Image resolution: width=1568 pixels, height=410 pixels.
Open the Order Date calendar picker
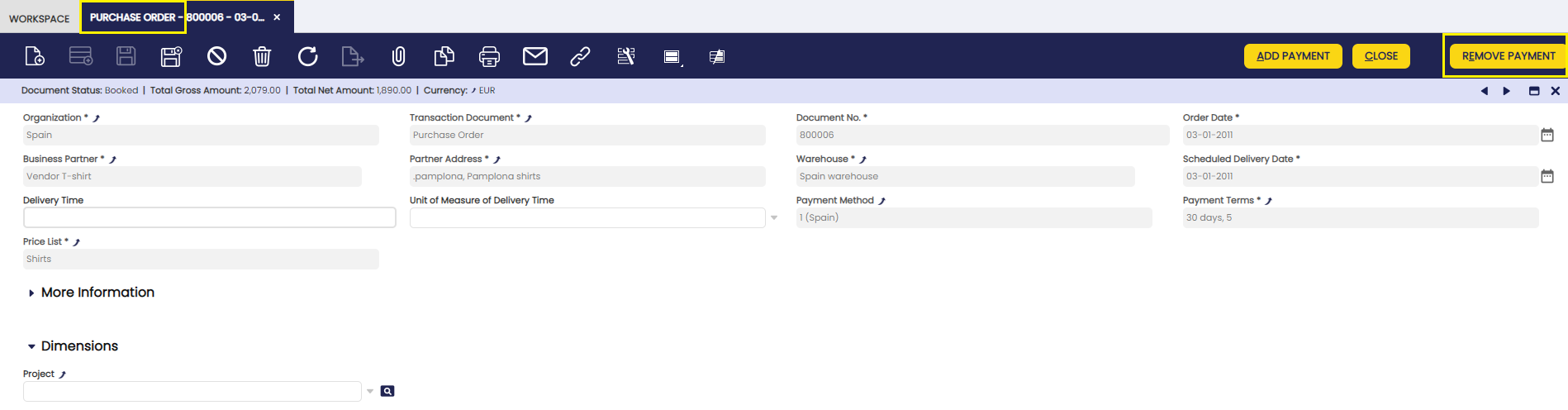[x=1547, y=135]
